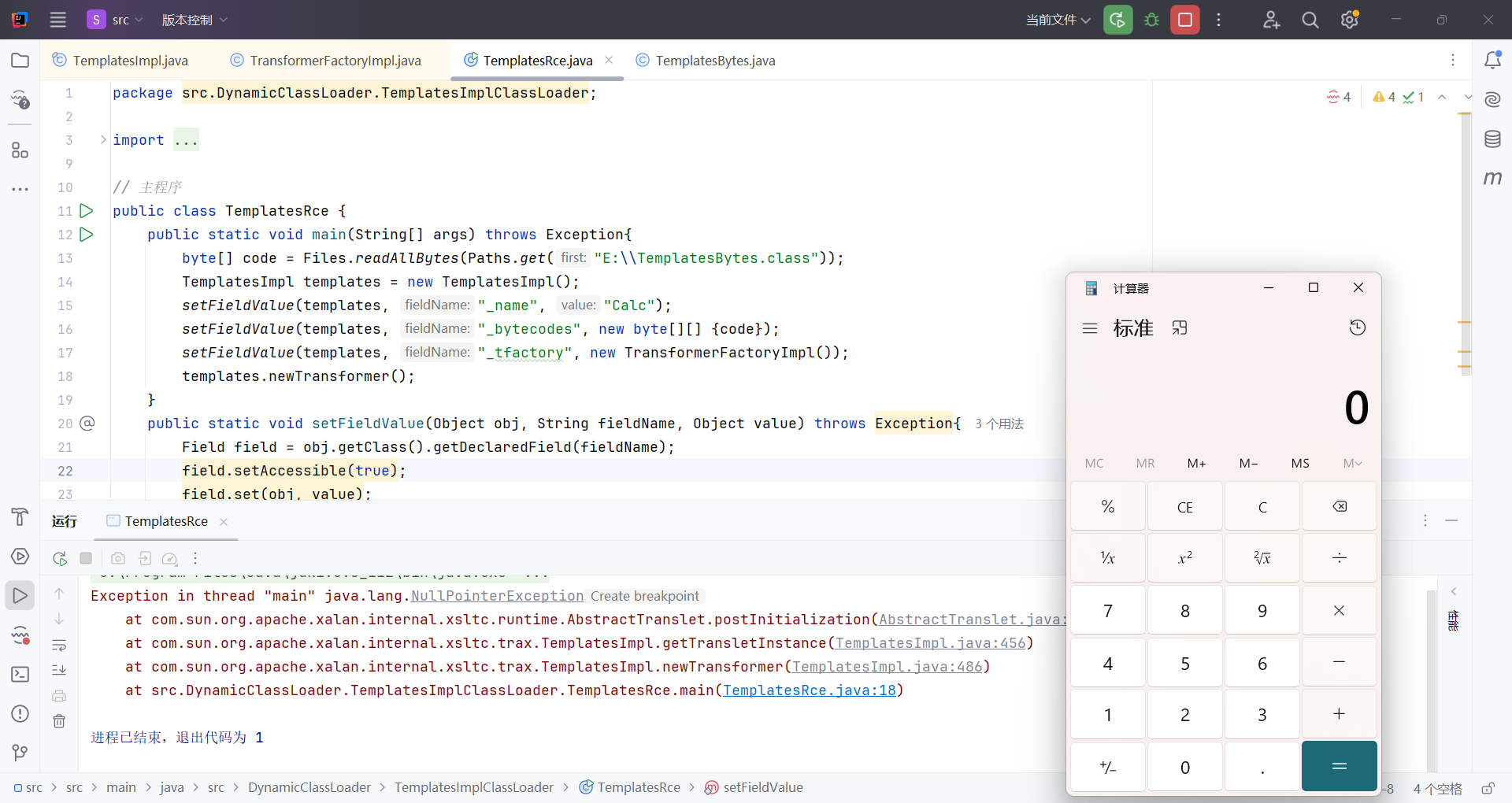Rerun TemplatesRce in the run panel
The width and height of the screenshot is (1512, 803).
(x=60, y=558)
